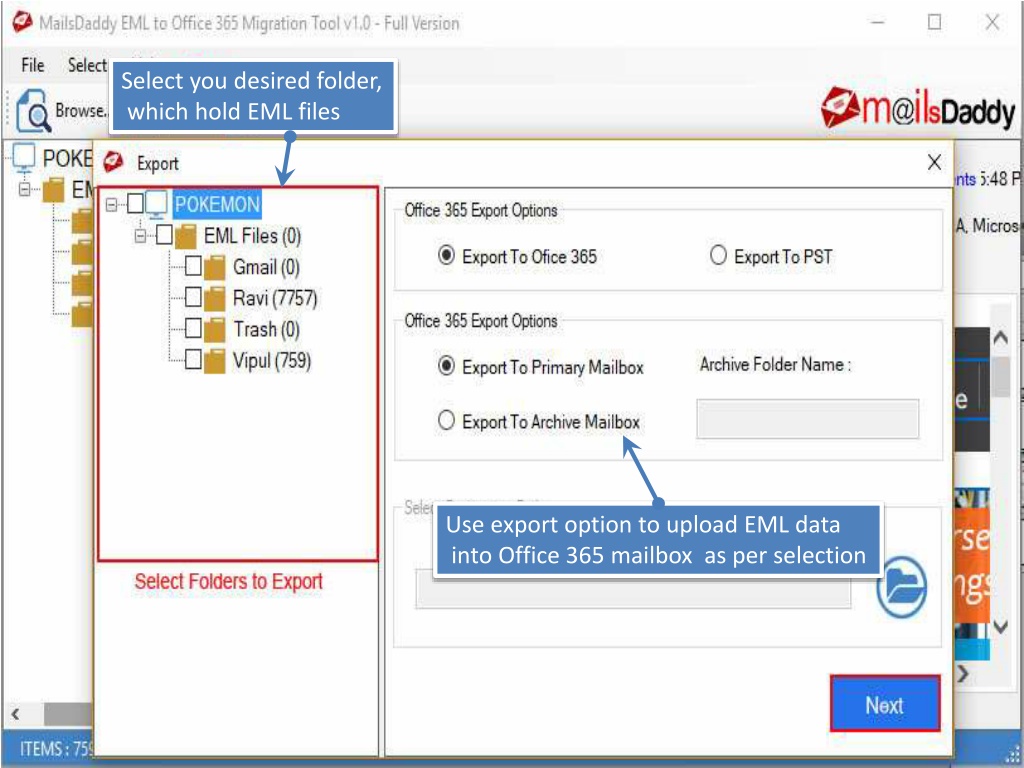This screenshot has height=768, width=1024.
Task: Click the first folder icon under main window computer
Action: point(54,190)
